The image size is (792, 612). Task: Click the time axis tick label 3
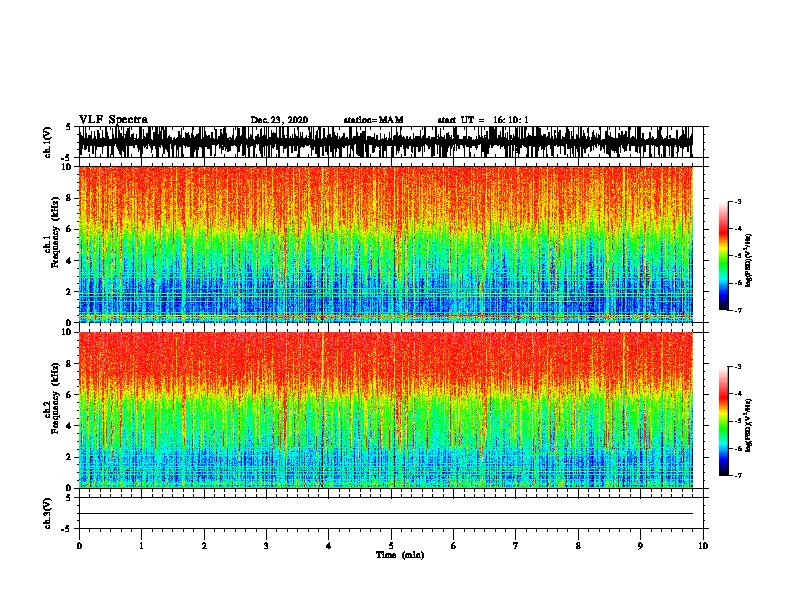266,546
